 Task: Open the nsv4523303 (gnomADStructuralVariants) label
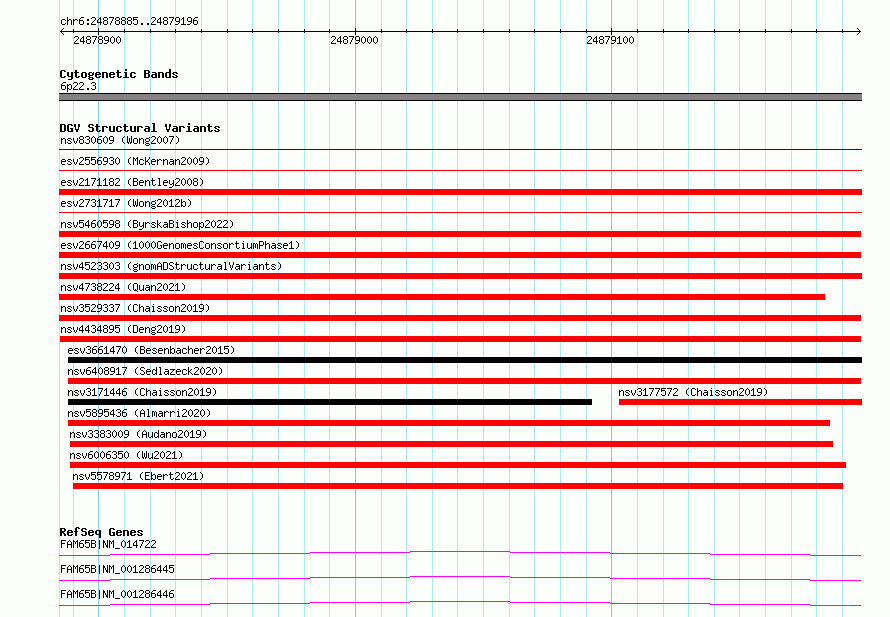(171, 266)
